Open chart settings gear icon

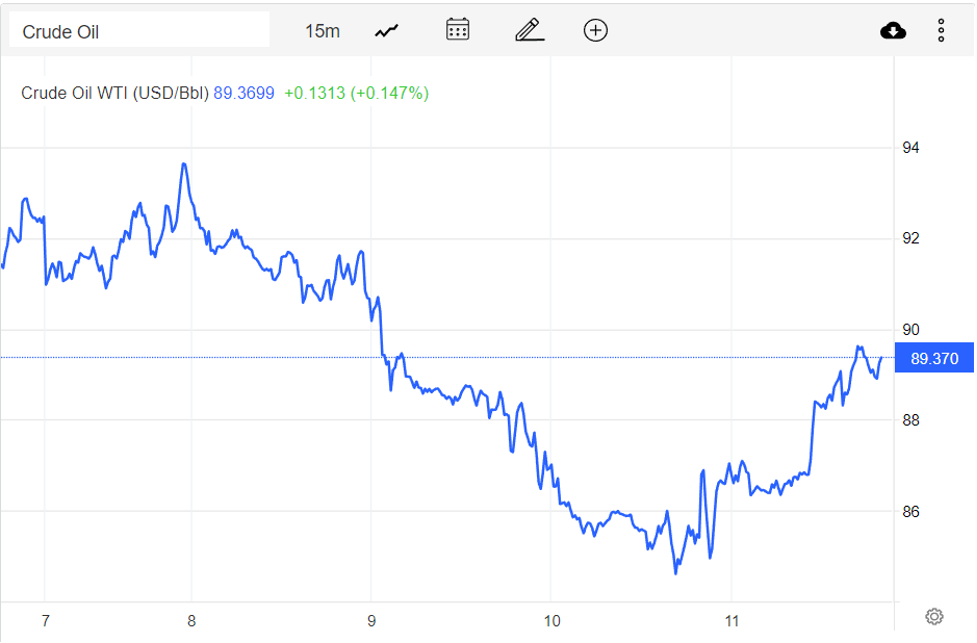coord(935,616)
